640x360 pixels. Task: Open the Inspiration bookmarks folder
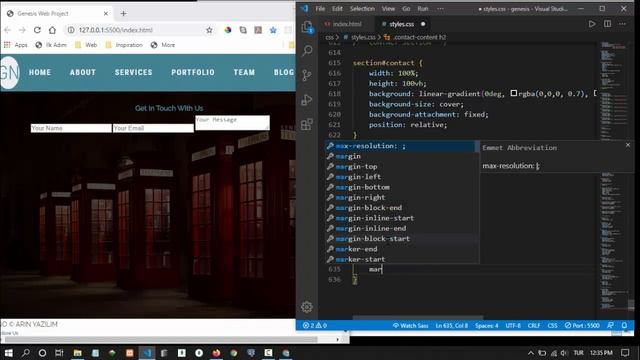tap(124, 45)
